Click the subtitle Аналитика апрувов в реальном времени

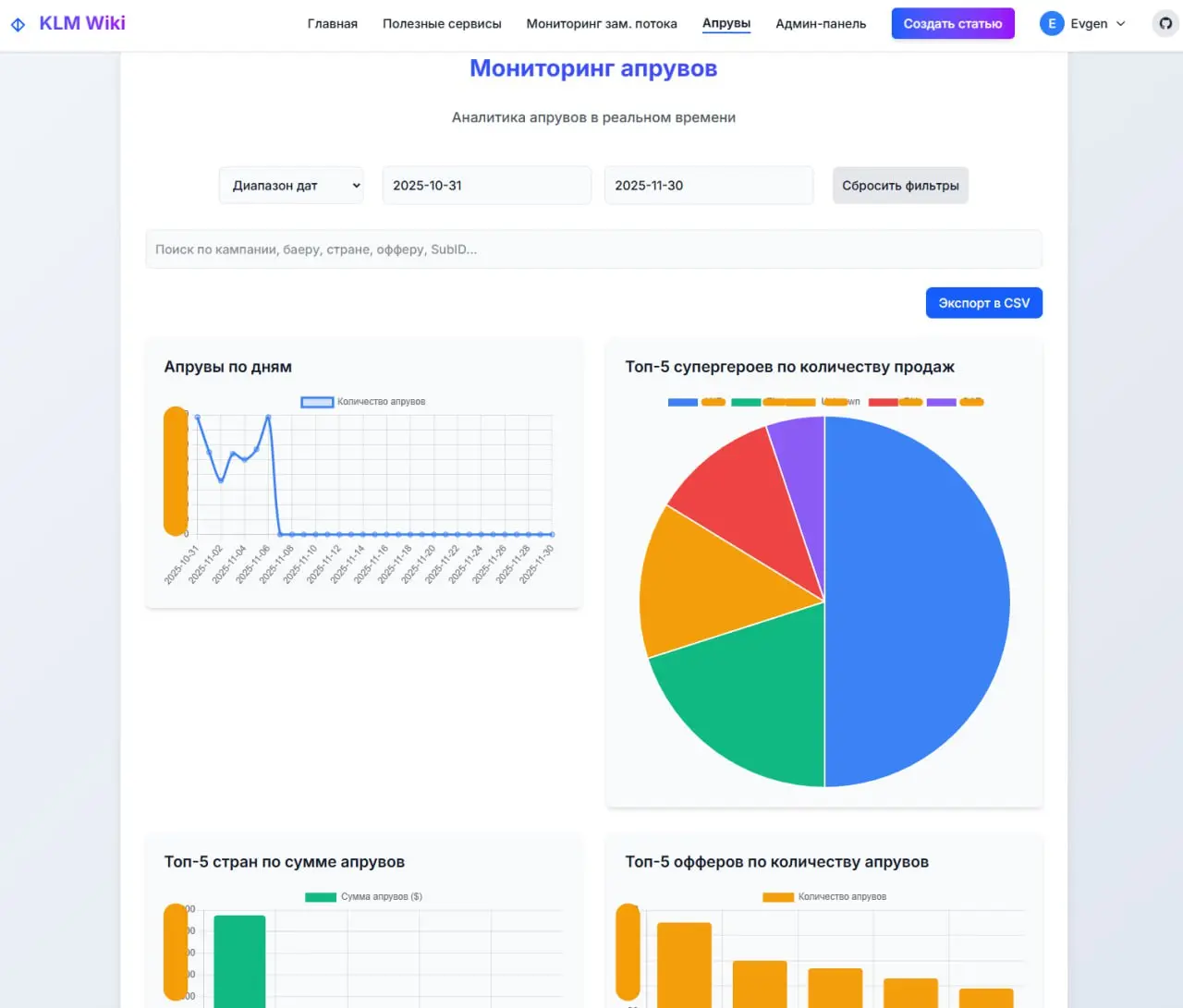593,117
